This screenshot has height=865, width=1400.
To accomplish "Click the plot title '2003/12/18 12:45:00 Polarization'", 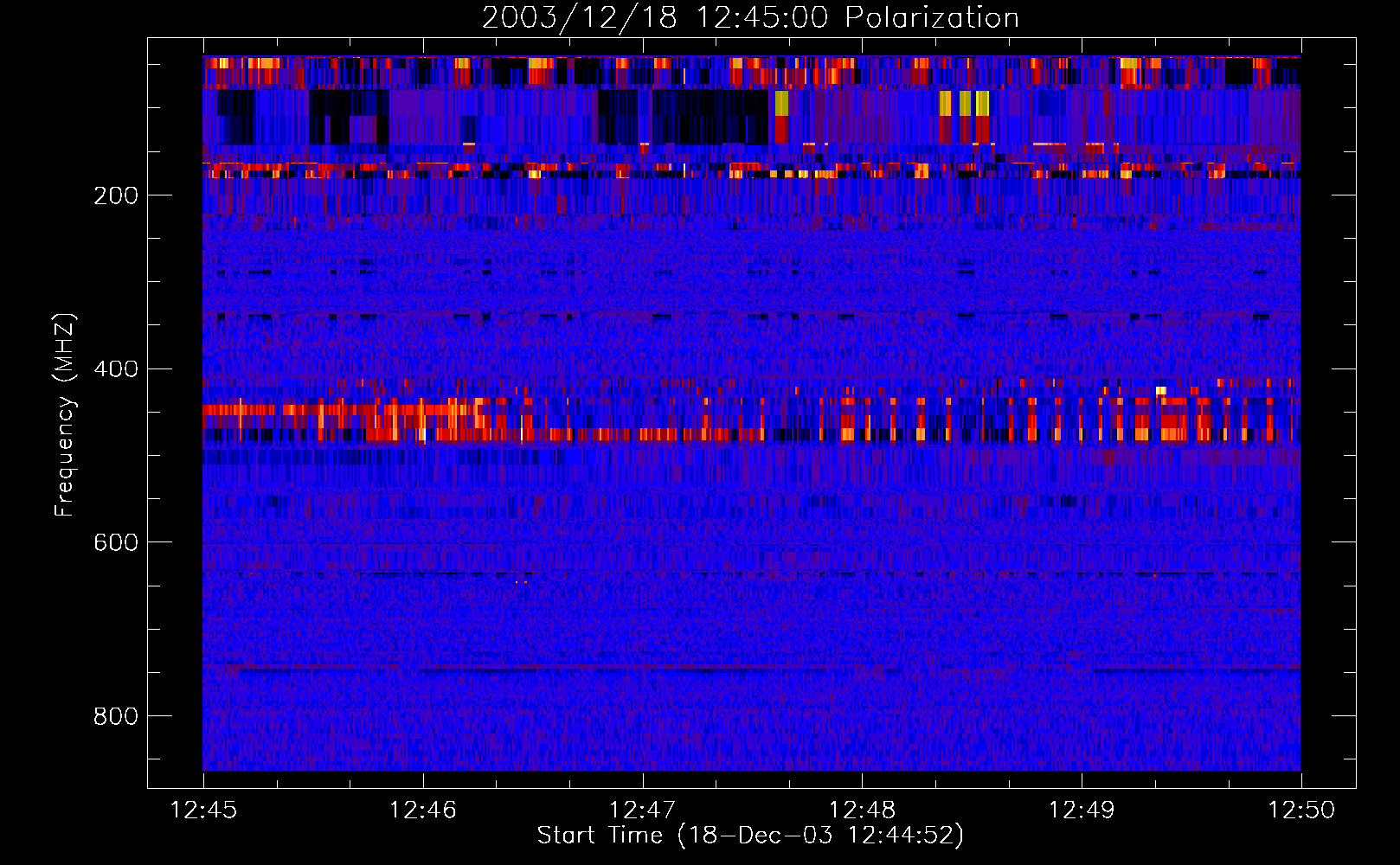I will (750, 18).
